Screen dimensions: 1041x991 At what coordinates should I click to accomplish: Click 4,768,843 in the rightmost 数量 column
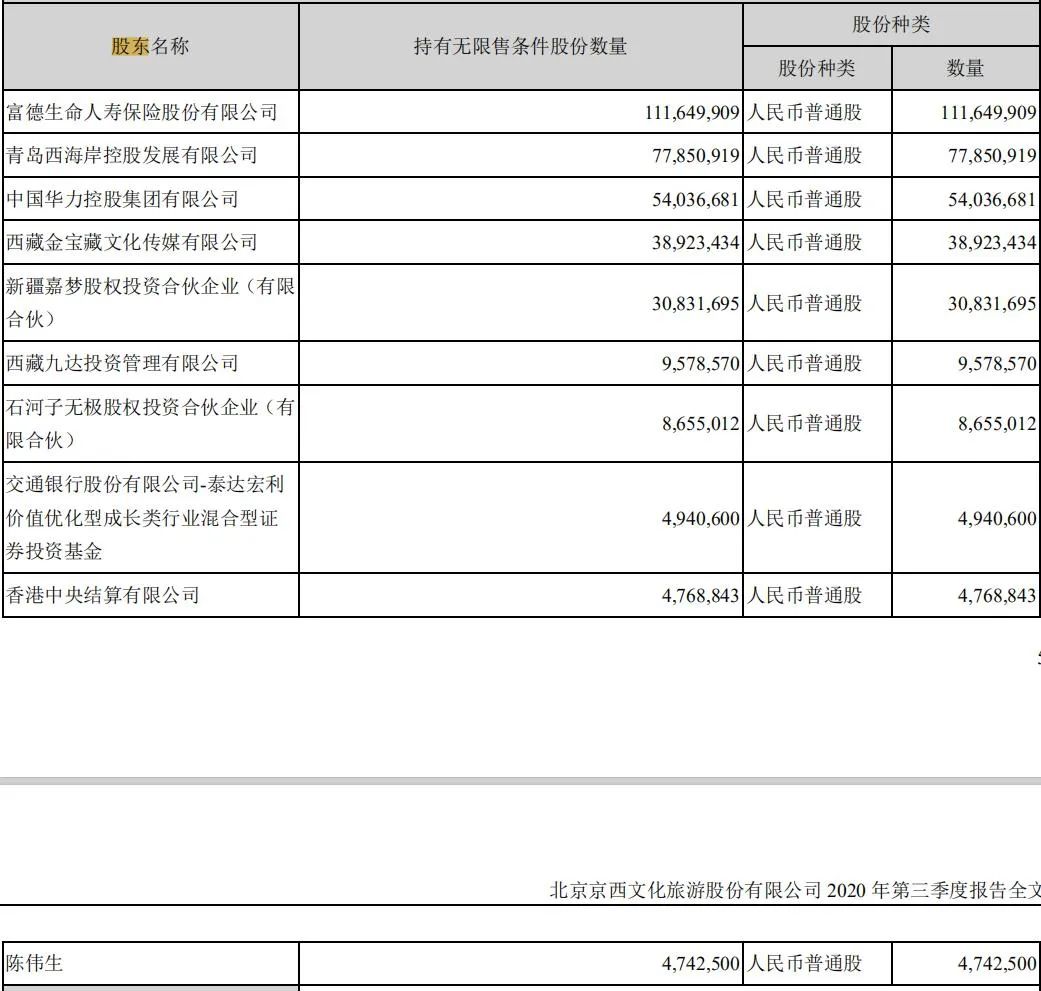[x=997, y=595]
